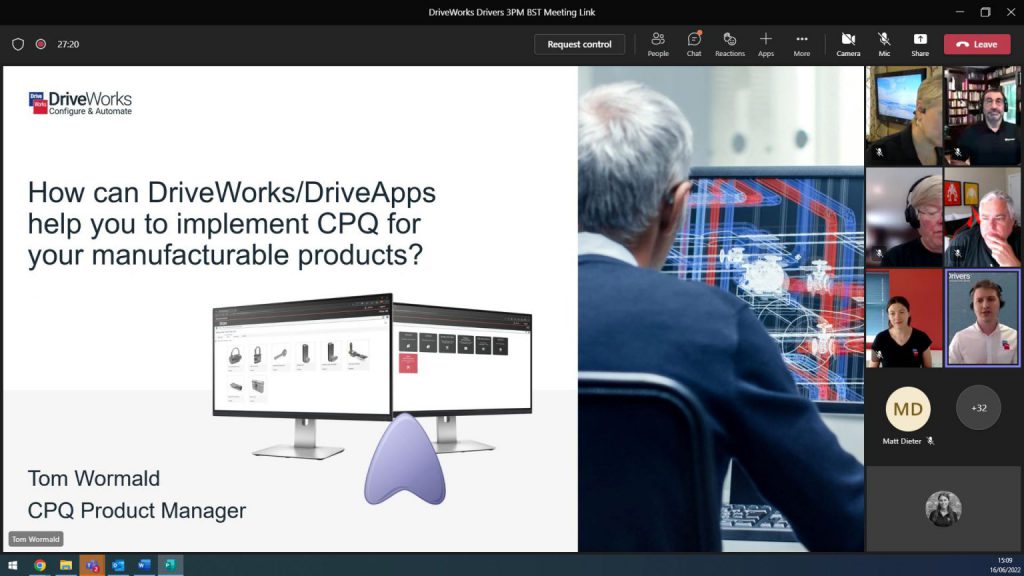Open the People panel
1024x576 pixels.
tap(658, 44)
